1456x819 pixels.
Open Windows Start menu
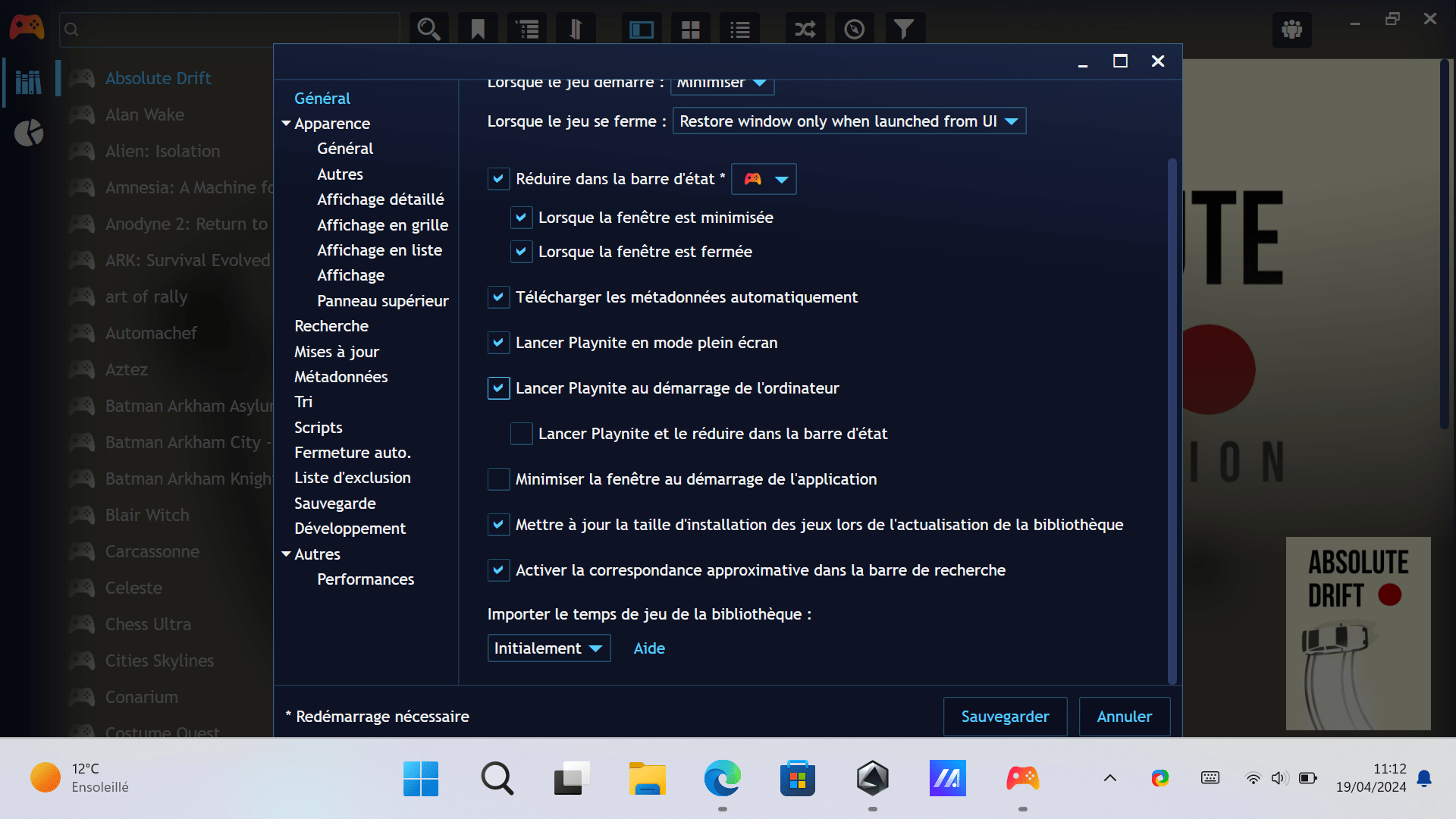point(421,778)
